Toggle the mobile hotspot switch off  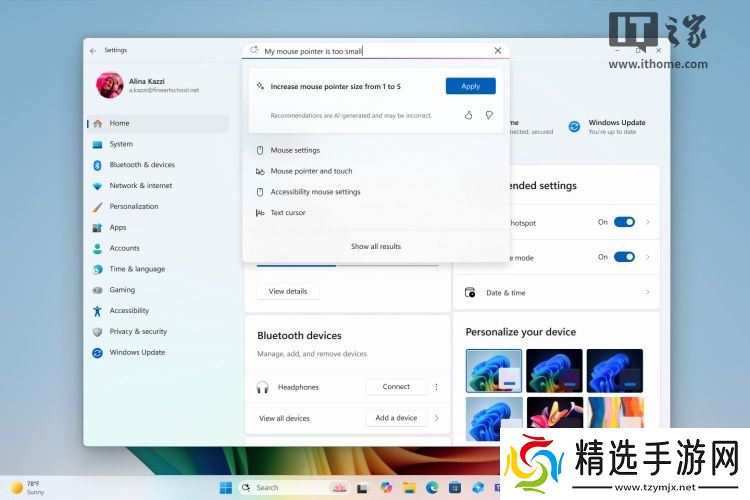click(x=624, y=222)
